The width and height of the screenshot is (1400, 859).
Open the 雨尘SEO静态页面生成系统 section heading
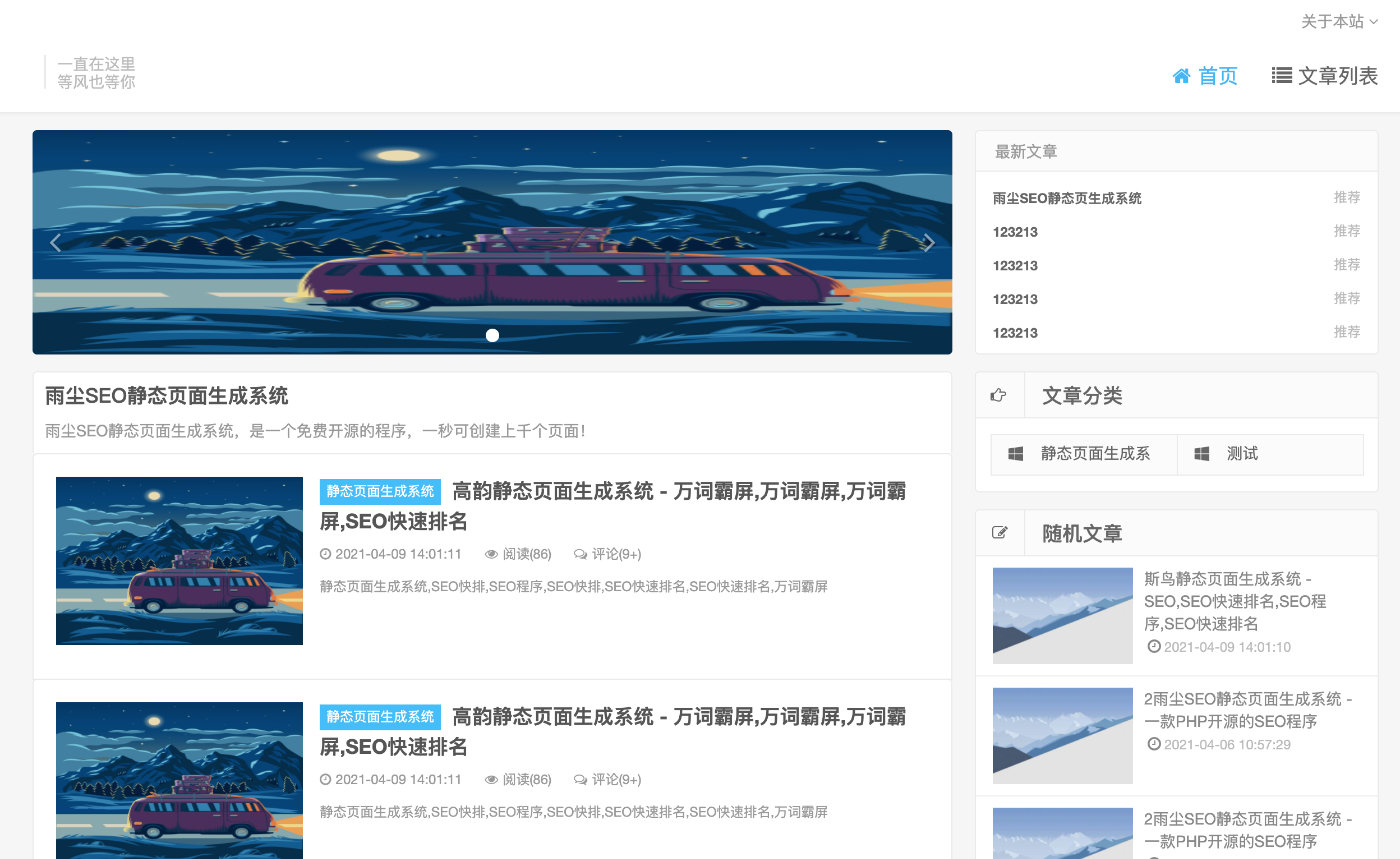tap(167, 395)
